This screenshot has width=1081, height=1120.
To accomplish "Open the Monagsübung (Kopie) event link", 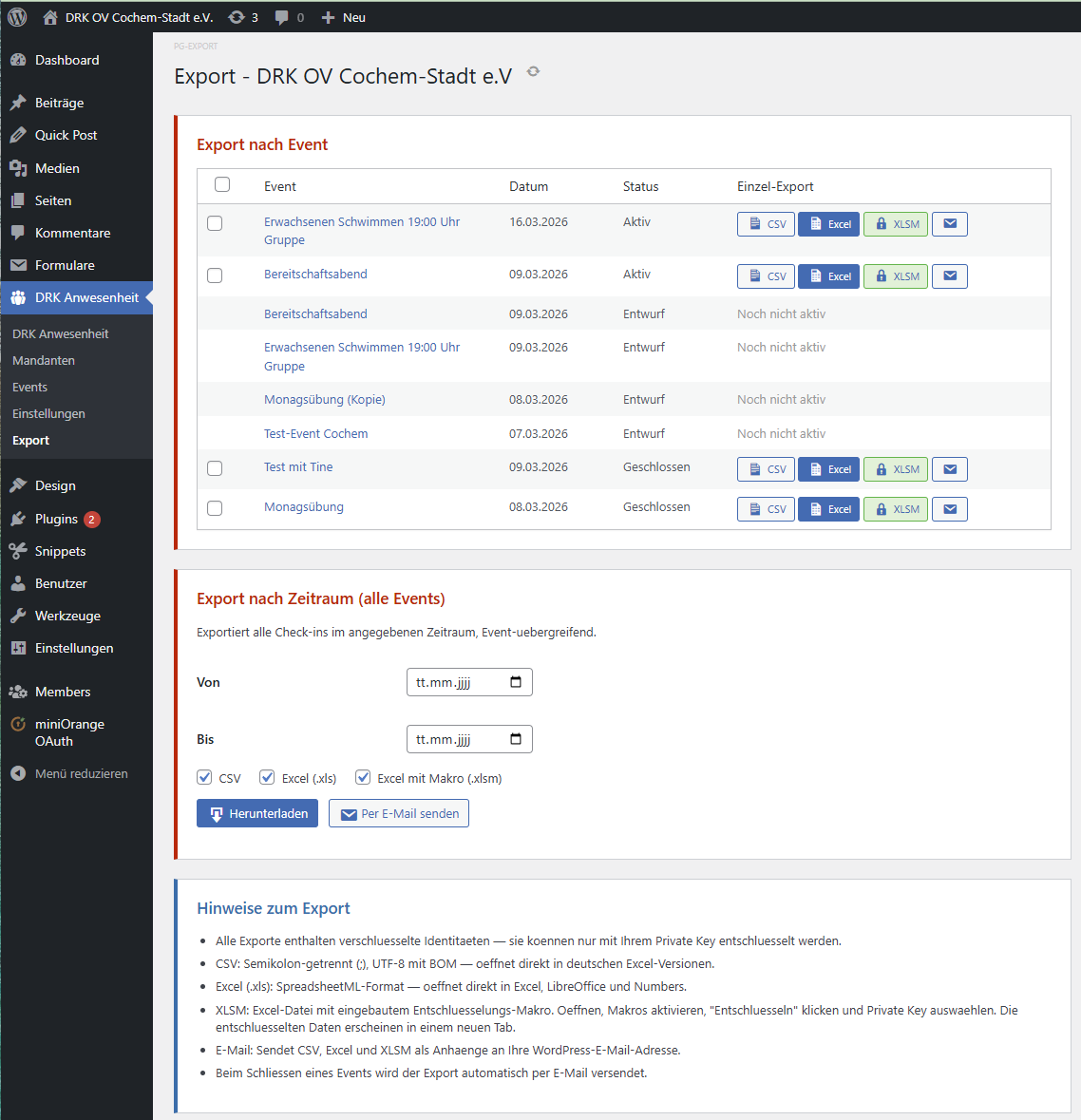I will [x=324, y=399].
